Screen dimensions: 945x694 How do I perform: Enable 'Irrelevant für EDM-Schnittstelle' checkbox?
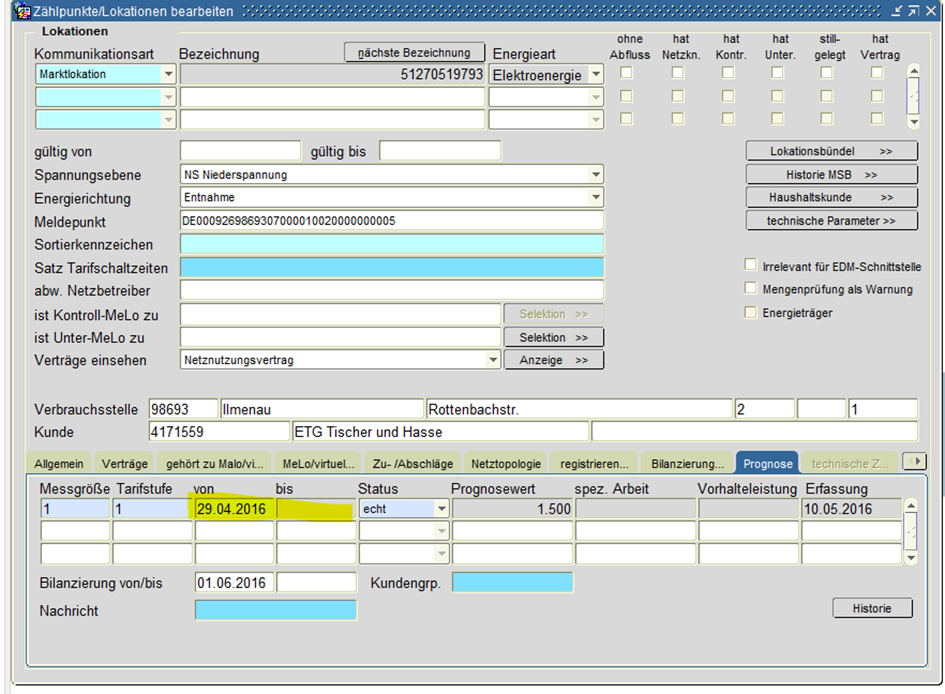pyautogui.click(x=751, y=266)
